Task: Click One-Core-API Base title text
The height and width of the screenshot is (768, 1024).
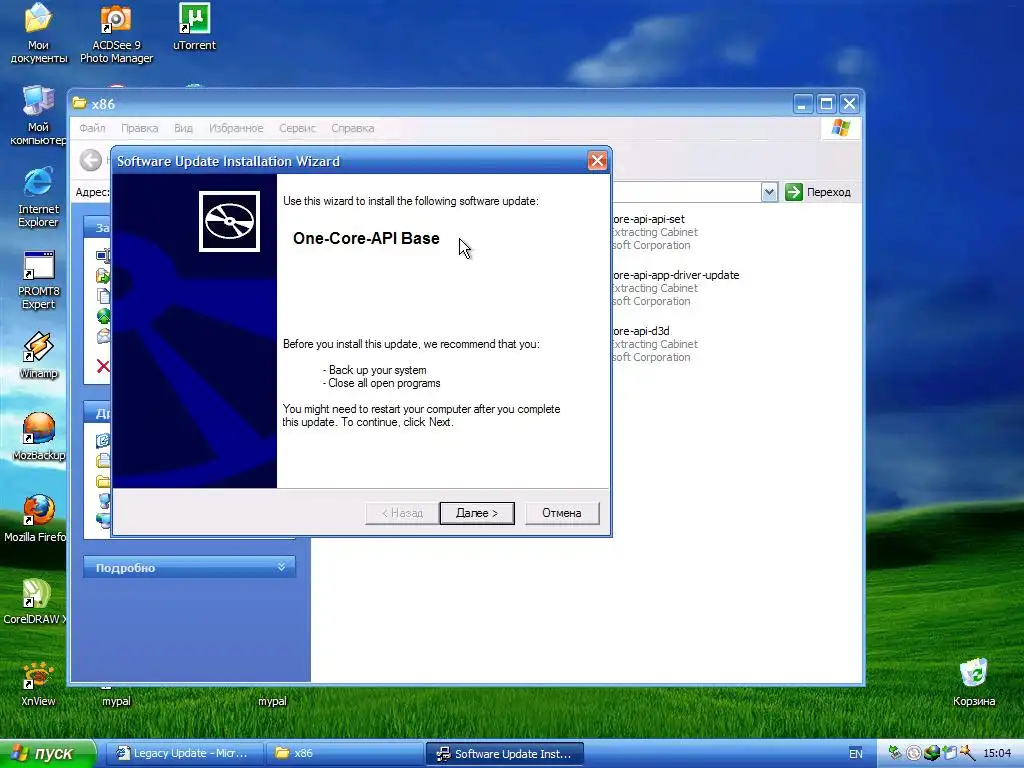Action: coord(366,238)
